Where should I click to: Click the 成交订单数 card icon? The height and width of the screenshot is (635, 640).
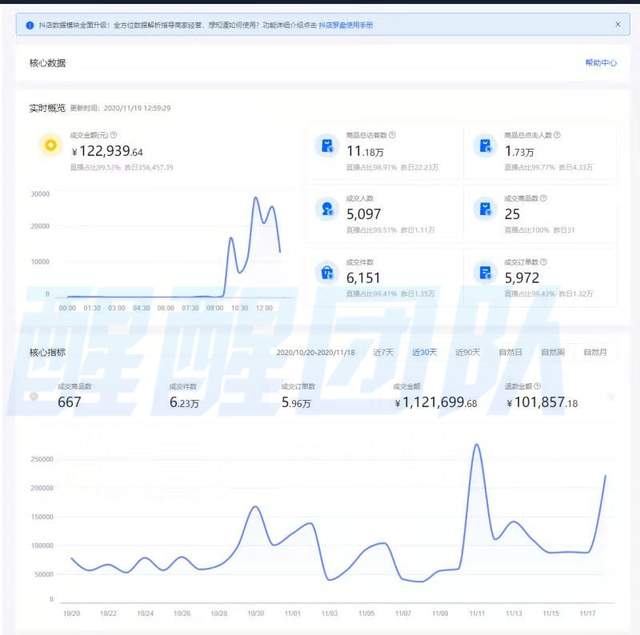click(x=485, y=271)
